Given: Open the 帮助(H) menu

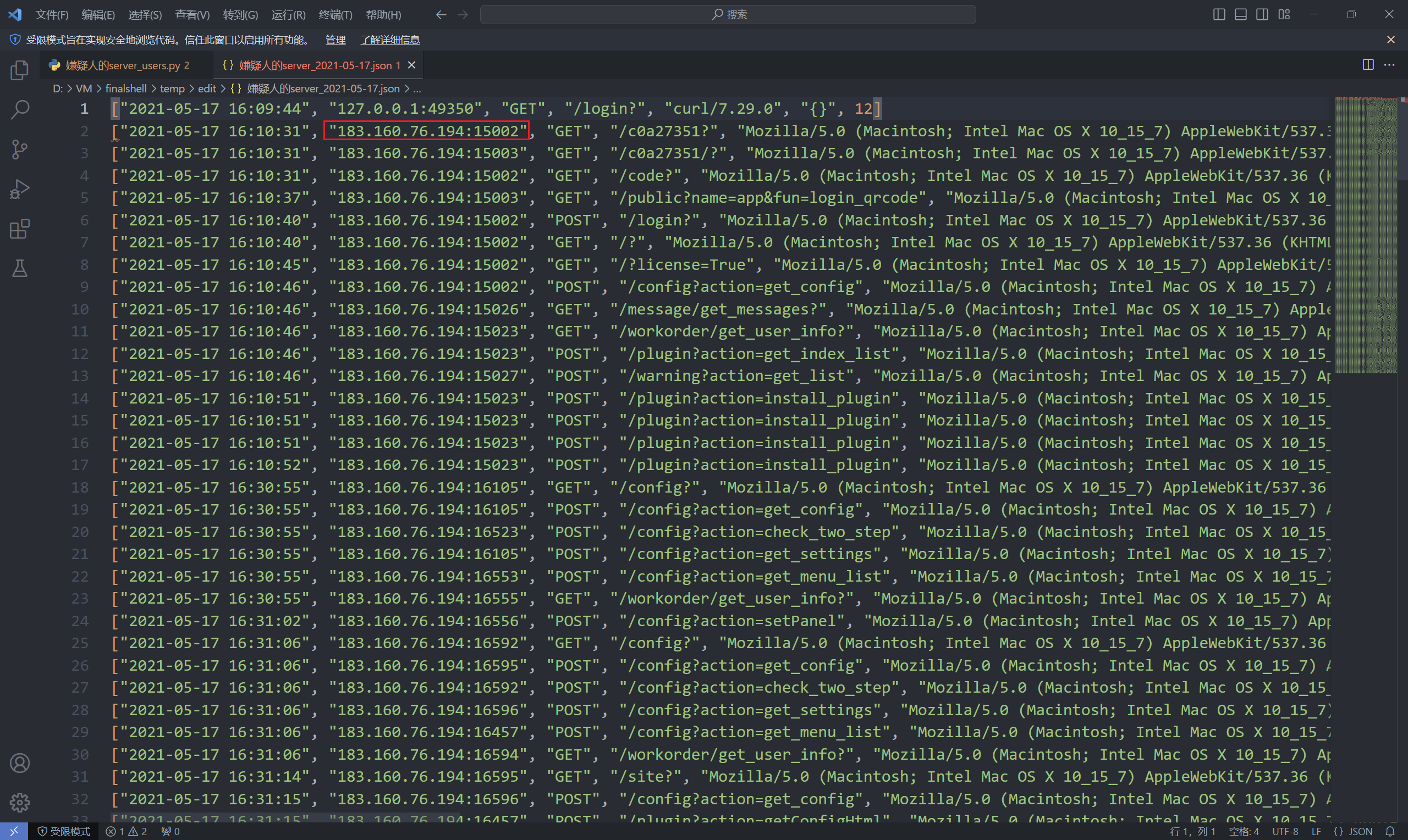Looking at the screenshot, I should pos(383,15).
